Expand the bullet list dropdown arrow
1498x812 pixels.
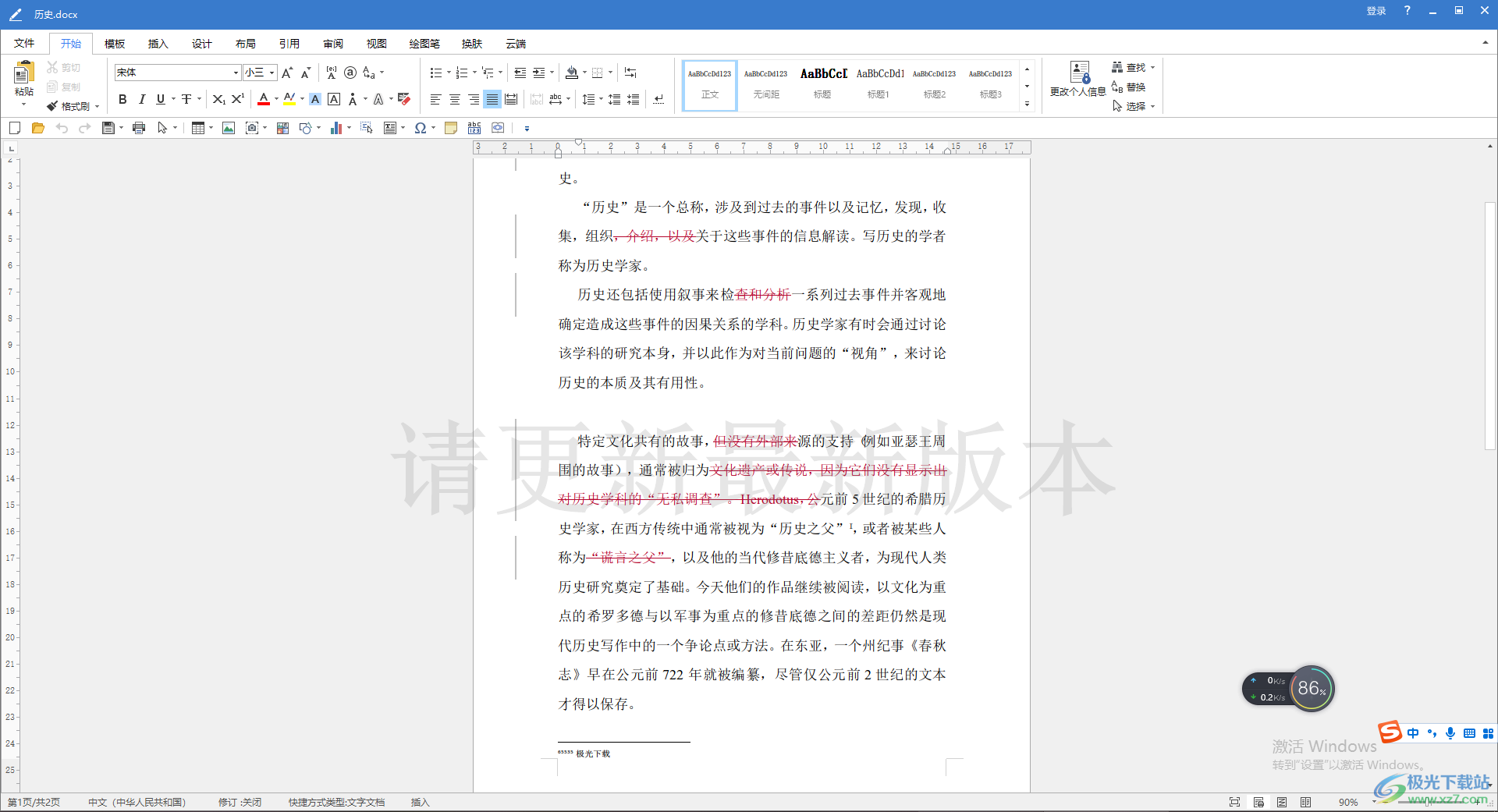pyautogui.click(x=449, y=73)
